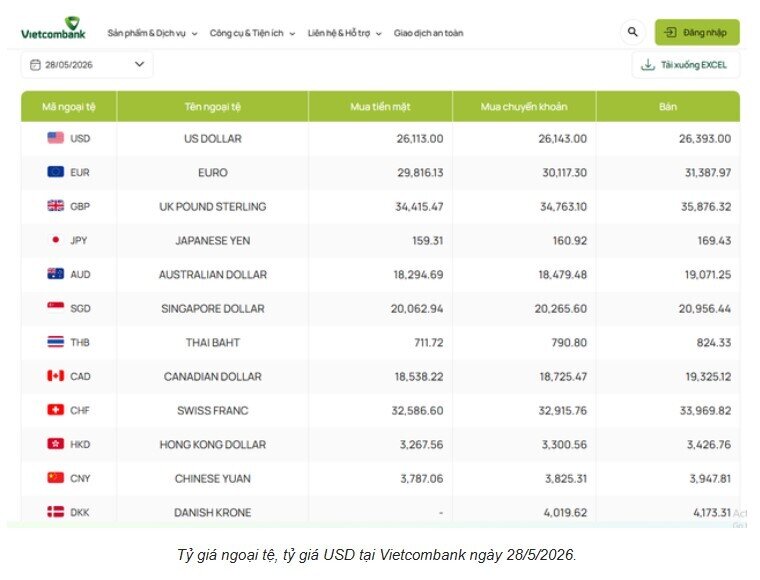Select CANADIAN DOLLAR name cell
This screenshot has width=760, height=580.
coord(213,376)
